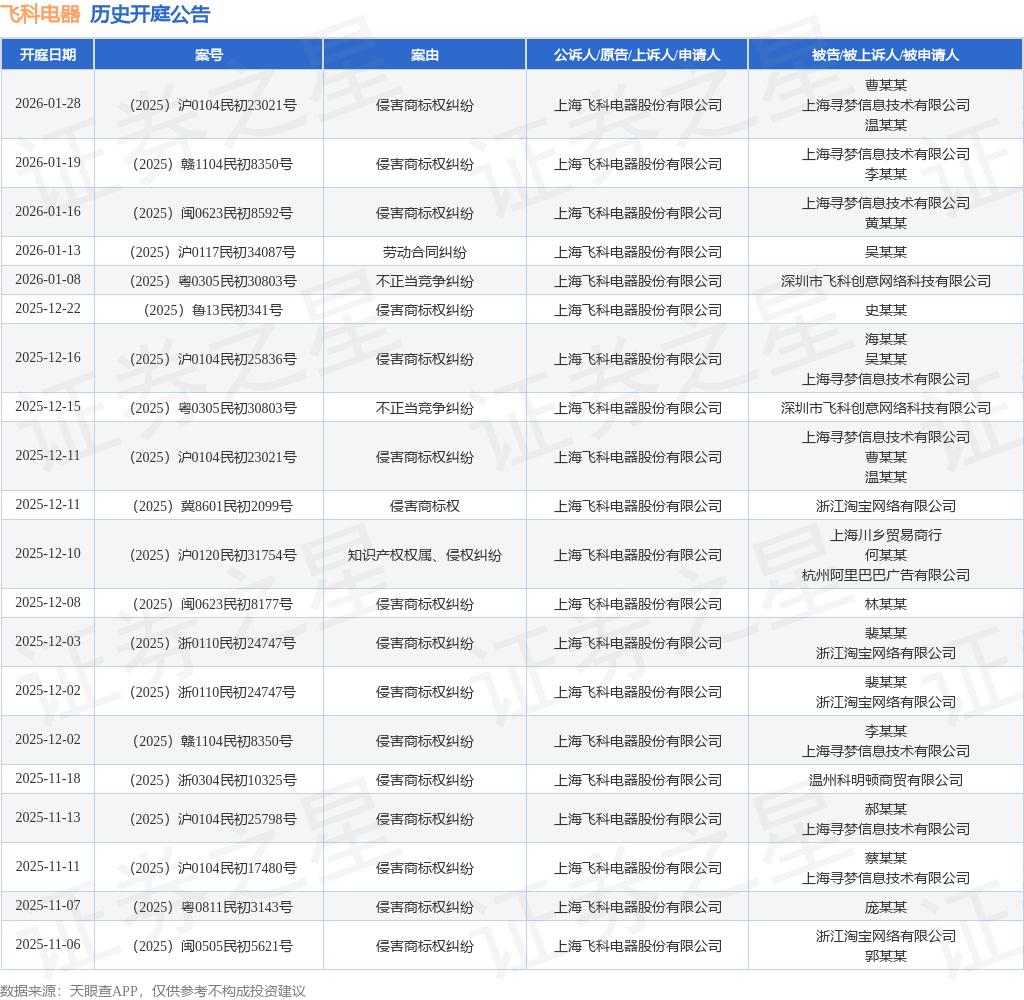The width and height of the screenshot is (1024, 1000).
Task: Click defendant 海某某
Action: pos(886,339)
